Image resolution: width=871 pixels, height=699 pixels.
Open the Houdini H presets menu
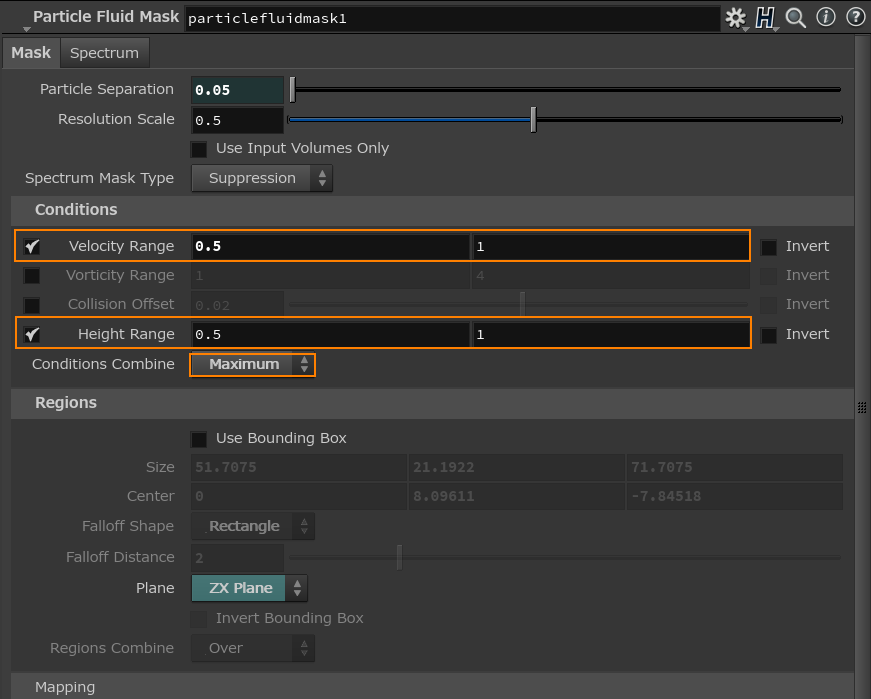(765, 18)
